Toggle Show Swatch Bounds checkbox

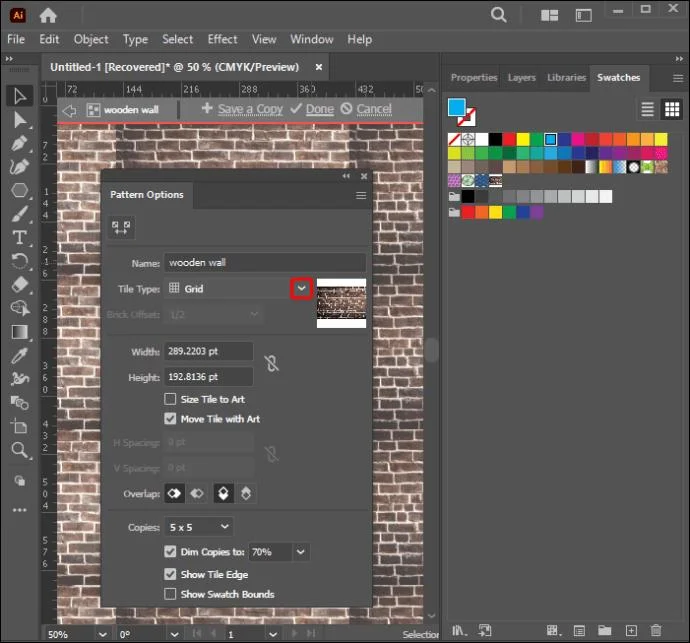170,594
